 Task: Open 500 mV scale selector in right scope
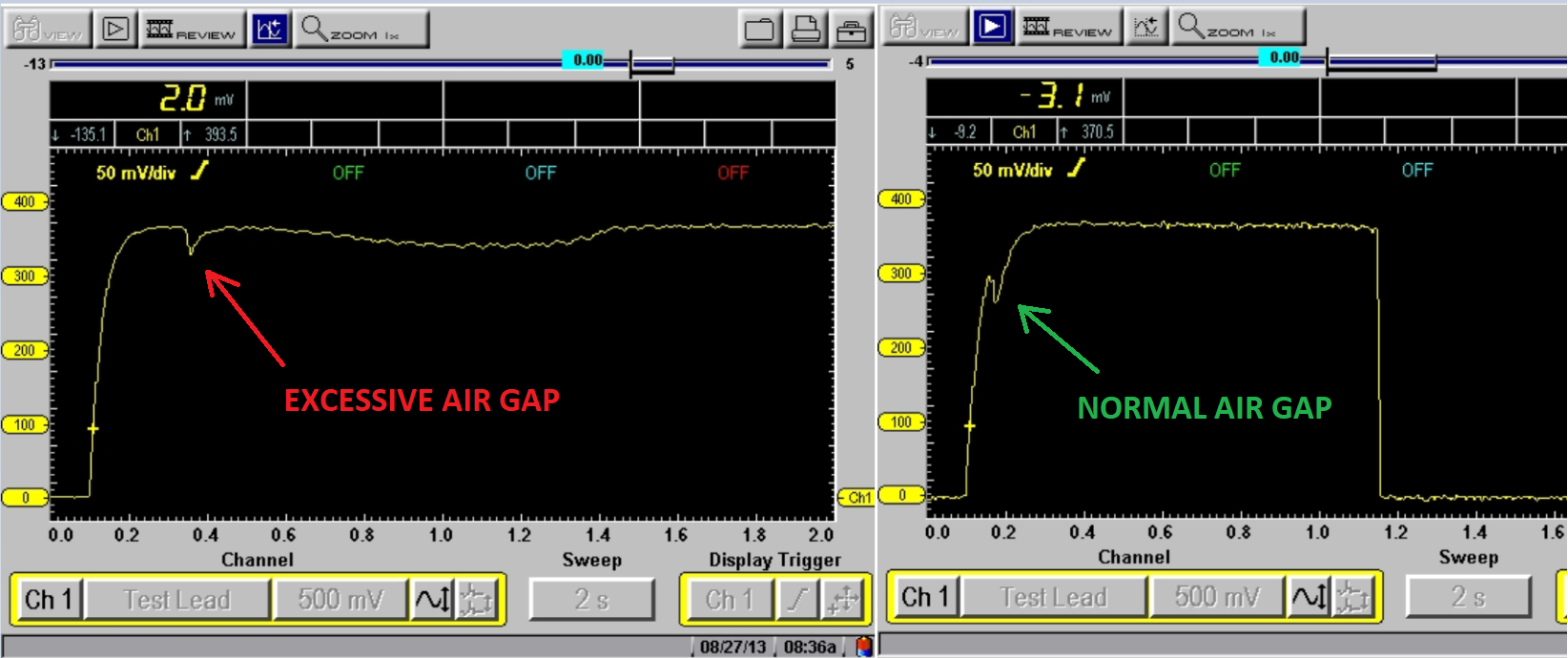click(1217, 597)
